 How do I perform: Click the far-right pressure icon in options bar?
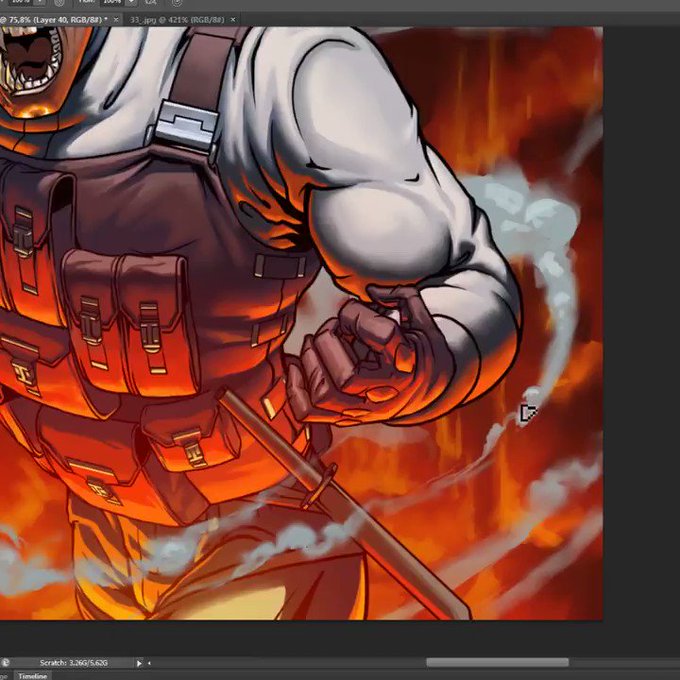[177, 3]
